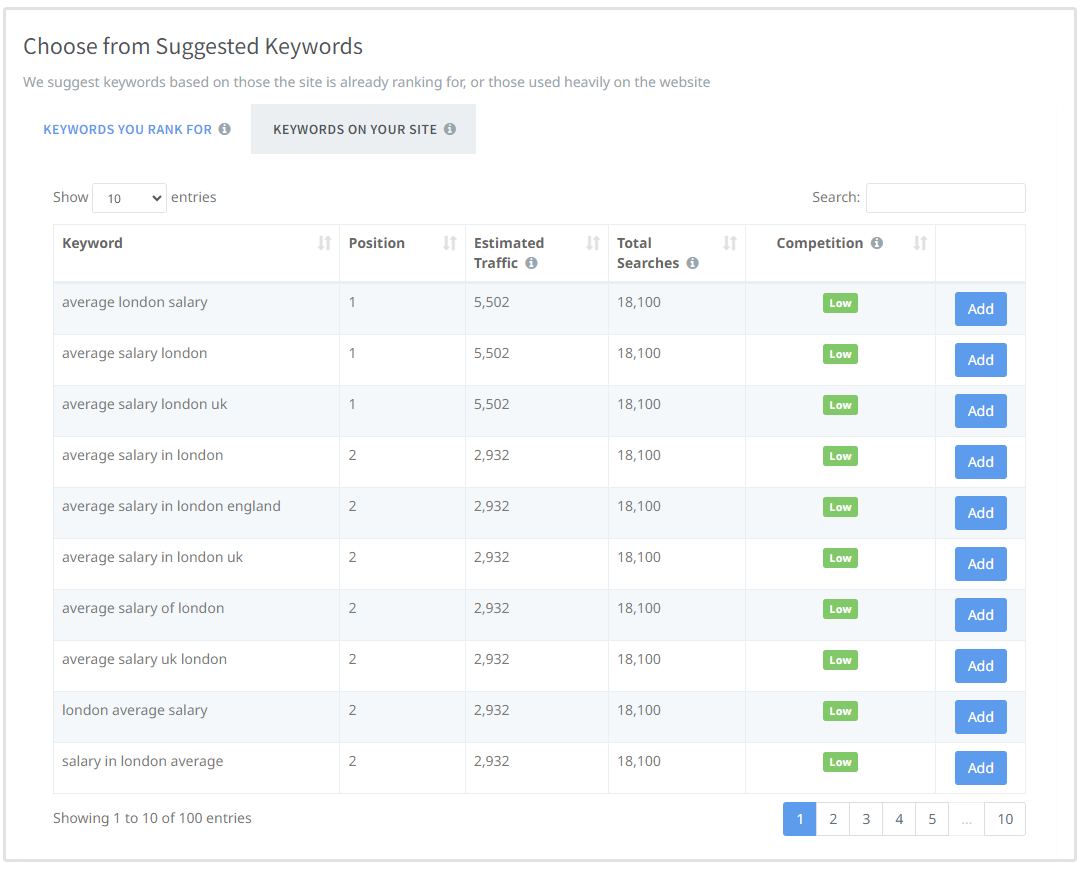Click info icon beside Keywords On Your Site

click(x=450, y=129)
